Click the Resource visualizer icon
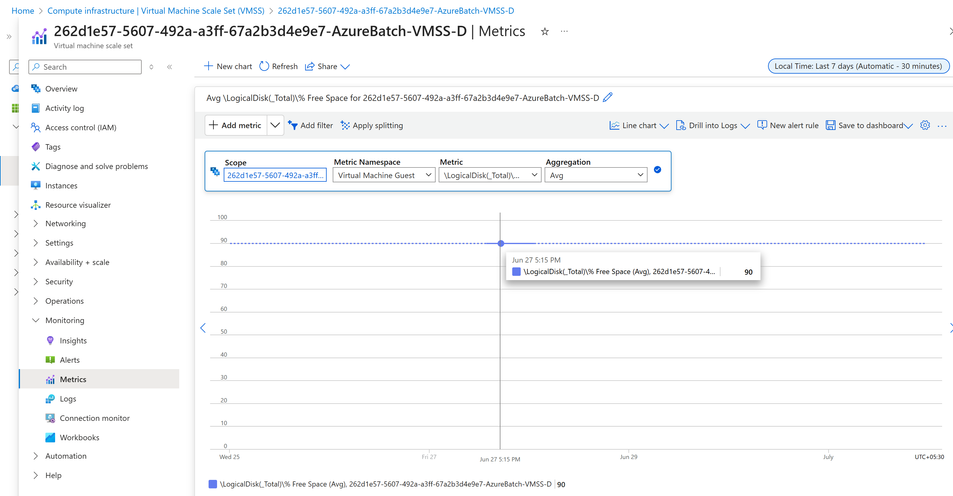Image resolution: width=953 pixels, height=496 pixels. pyautogui.click(x=35, y=205)
